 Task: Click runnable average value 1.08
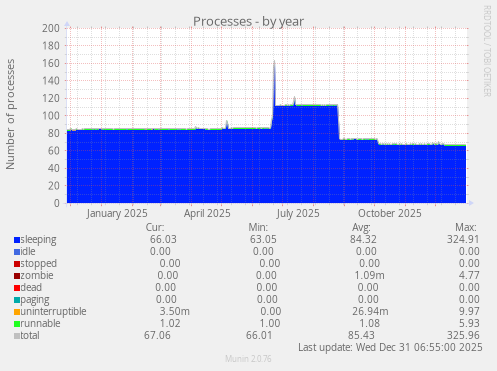pos(369,323)
